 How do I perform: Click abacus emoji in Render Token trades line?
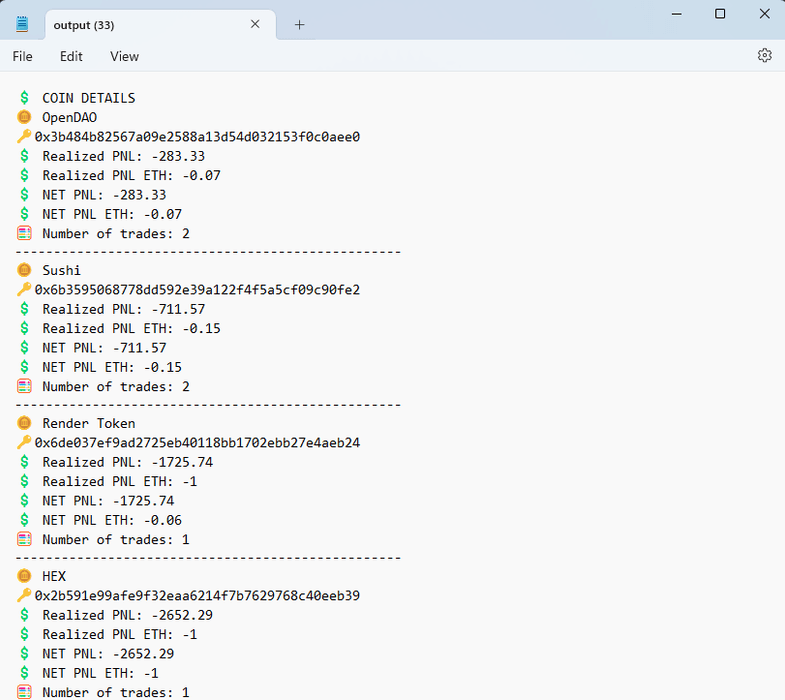24,539
